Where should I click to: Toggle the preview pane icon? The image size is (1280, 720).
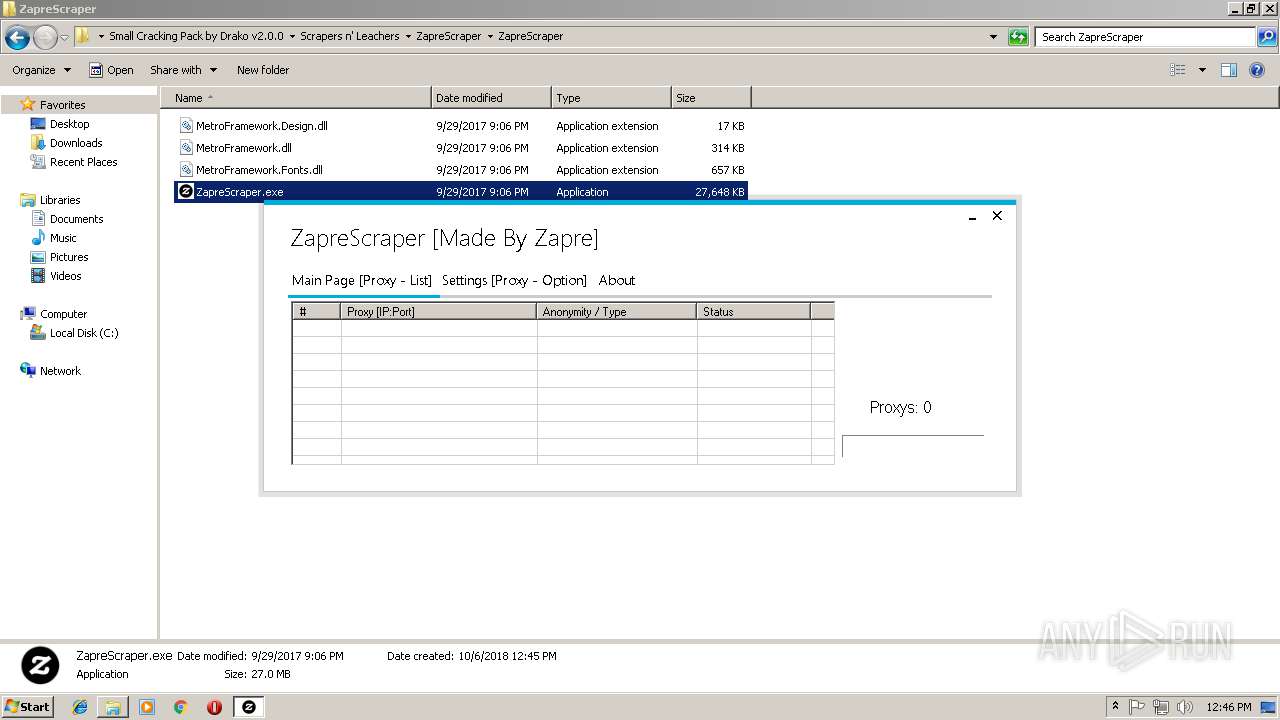pyautogui.click(x=1229, y=70)
